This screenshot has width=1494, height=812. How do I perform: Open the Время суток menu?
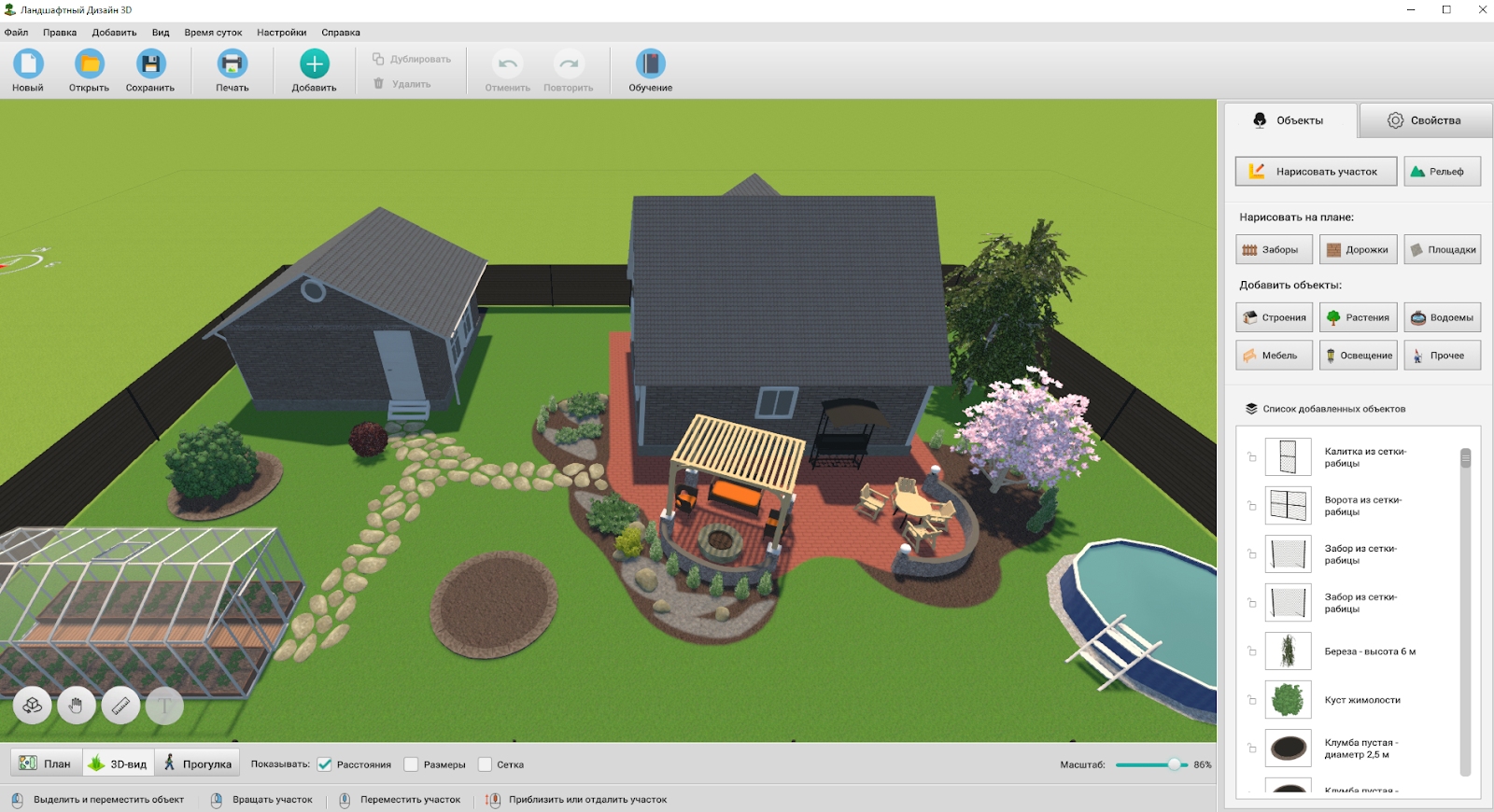(213, 33)
